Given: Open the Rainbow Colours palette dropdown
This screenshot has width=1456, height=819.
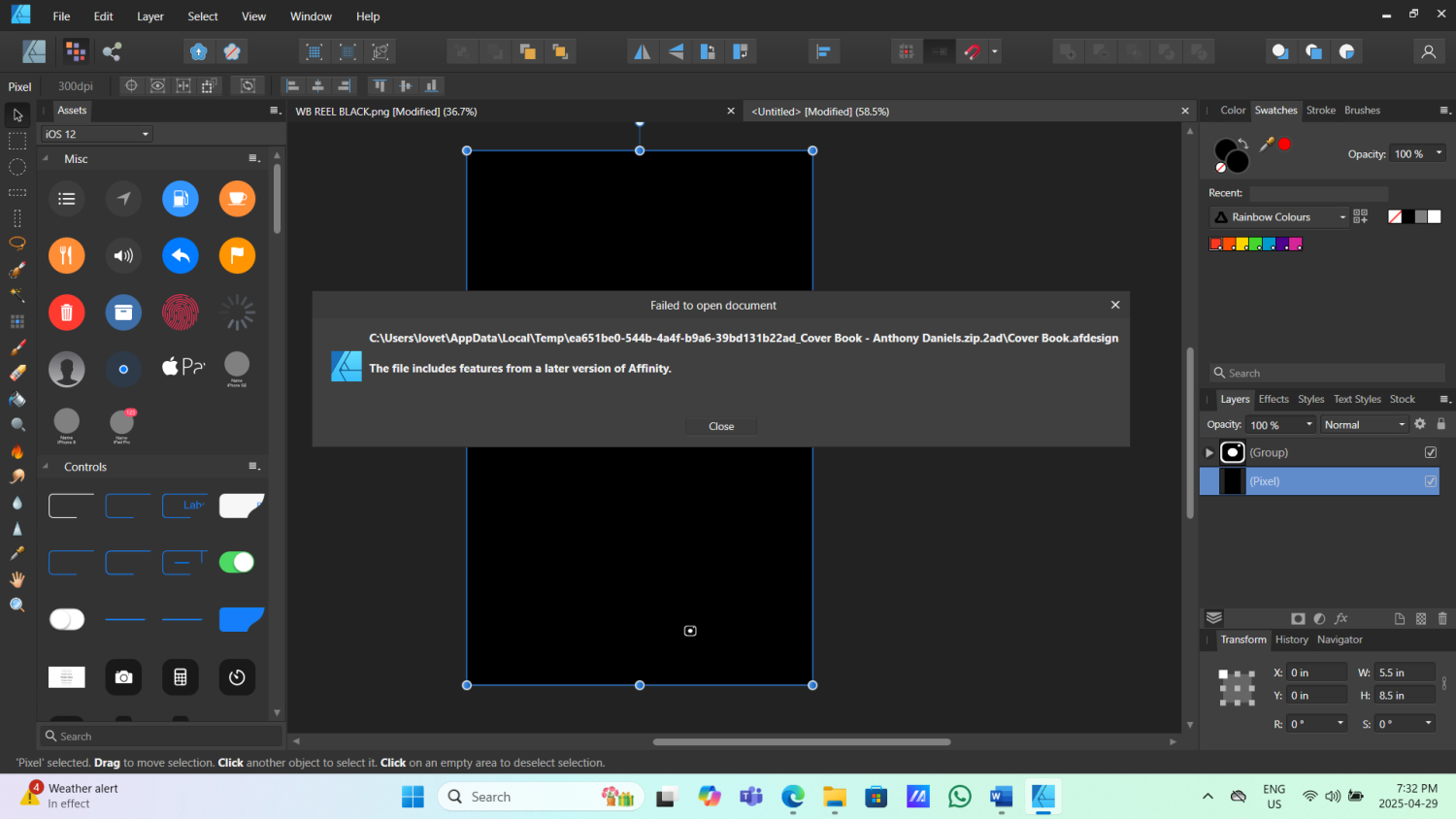Looking at the screenshot, I should [1280, 217].
